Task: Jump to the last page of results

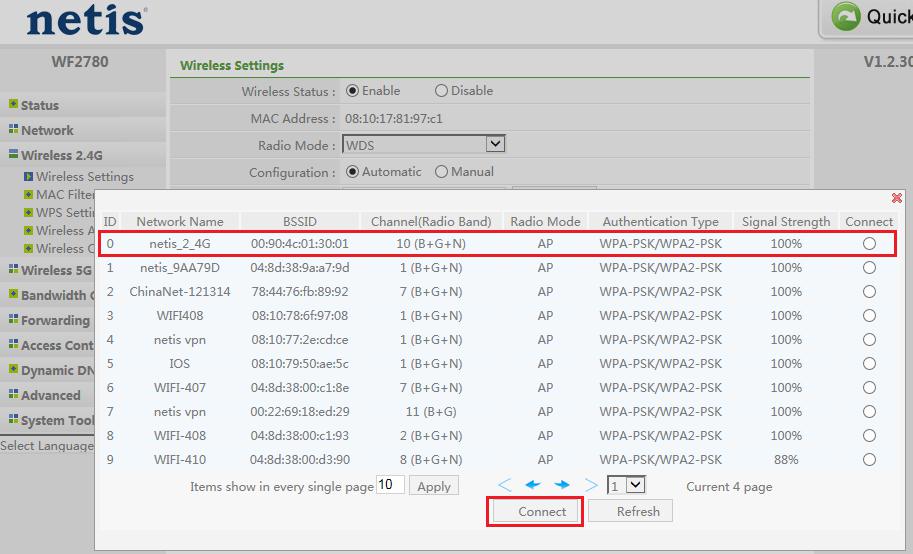Action: pos(591,486)
